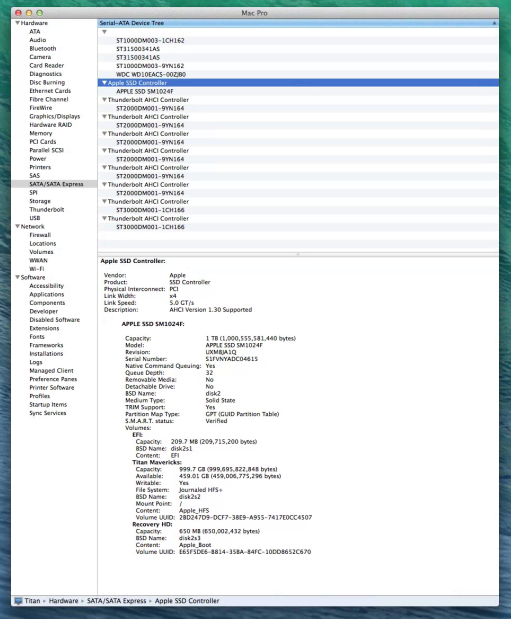Click the Serial-ATA Device Tree column header
511x619 pixels.
click(298, 23)
